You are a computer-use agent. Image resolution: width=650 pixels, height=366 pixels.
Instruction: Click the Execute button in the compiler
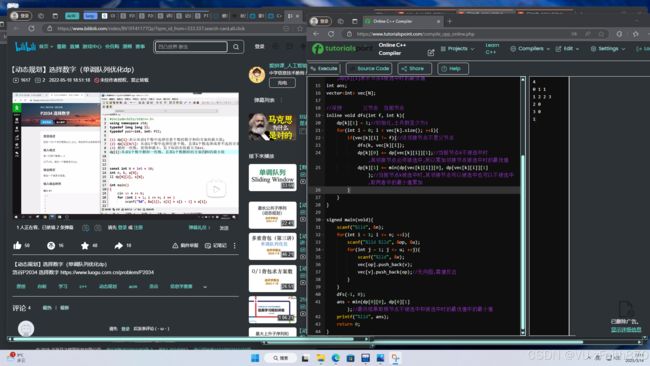(324, 68)
